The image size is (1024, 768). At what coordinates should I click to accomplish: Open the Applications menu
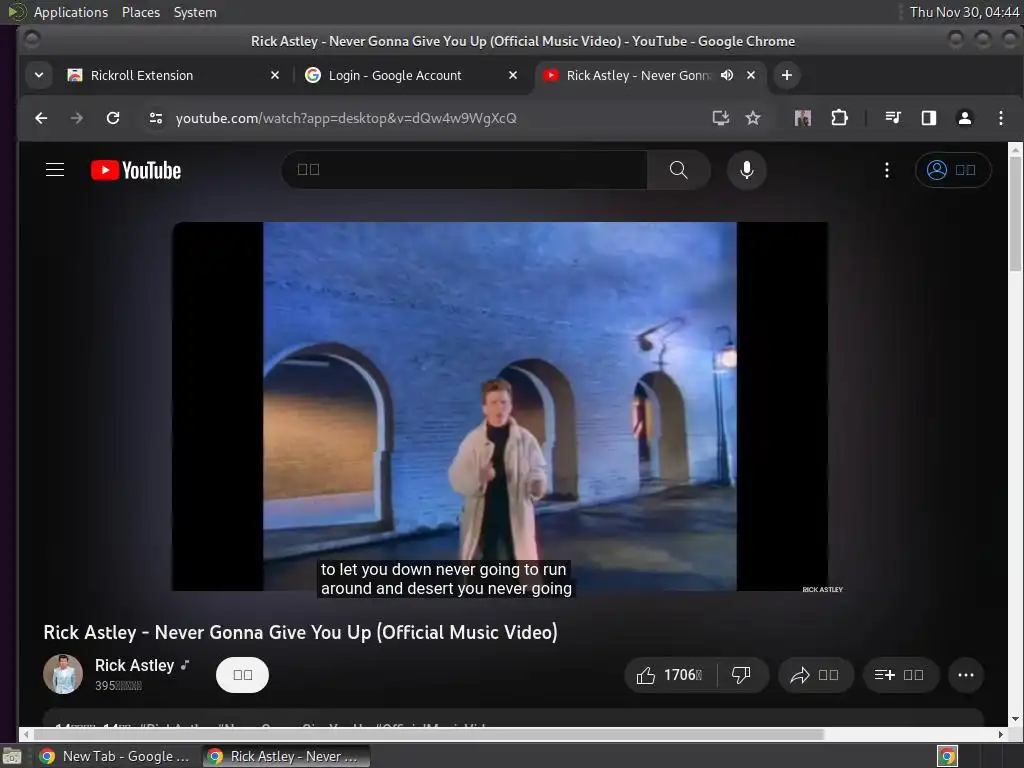click(x=71, y=12)
